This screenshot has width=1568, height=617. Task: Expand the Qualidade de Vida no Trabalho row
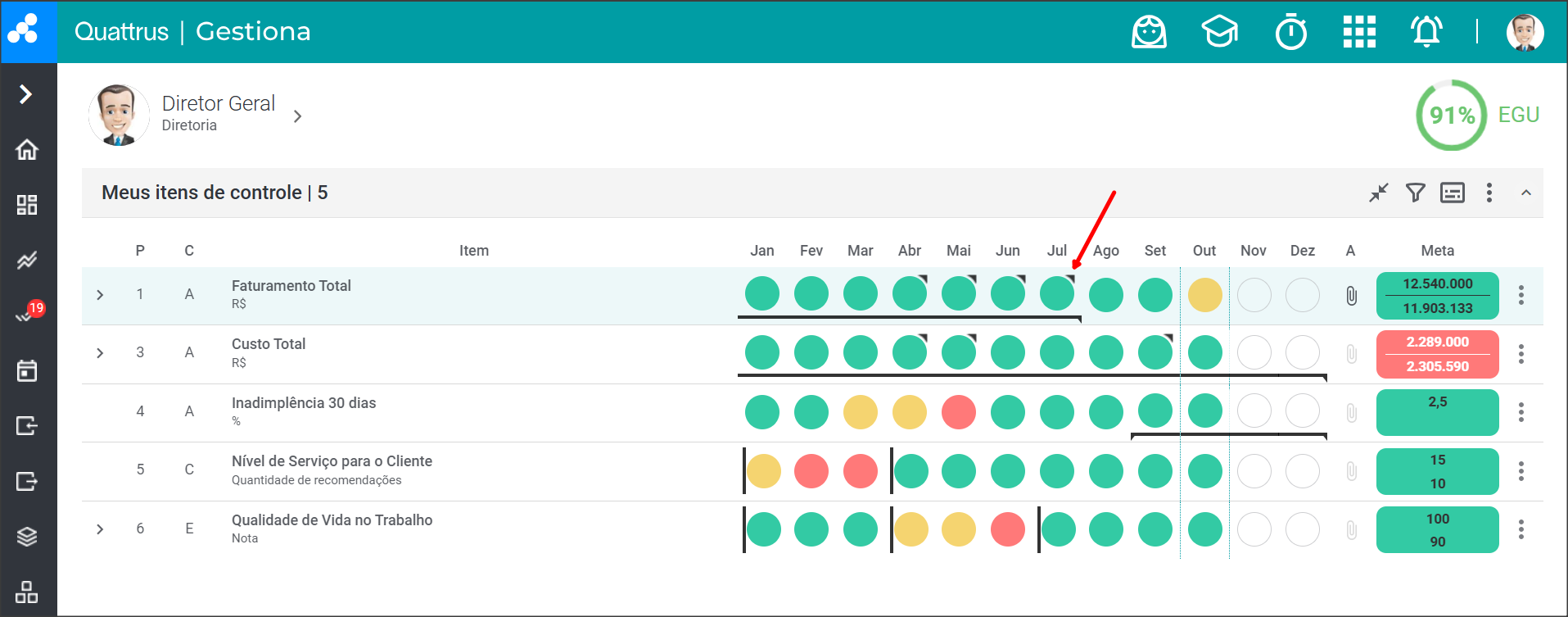click(100, 529)
